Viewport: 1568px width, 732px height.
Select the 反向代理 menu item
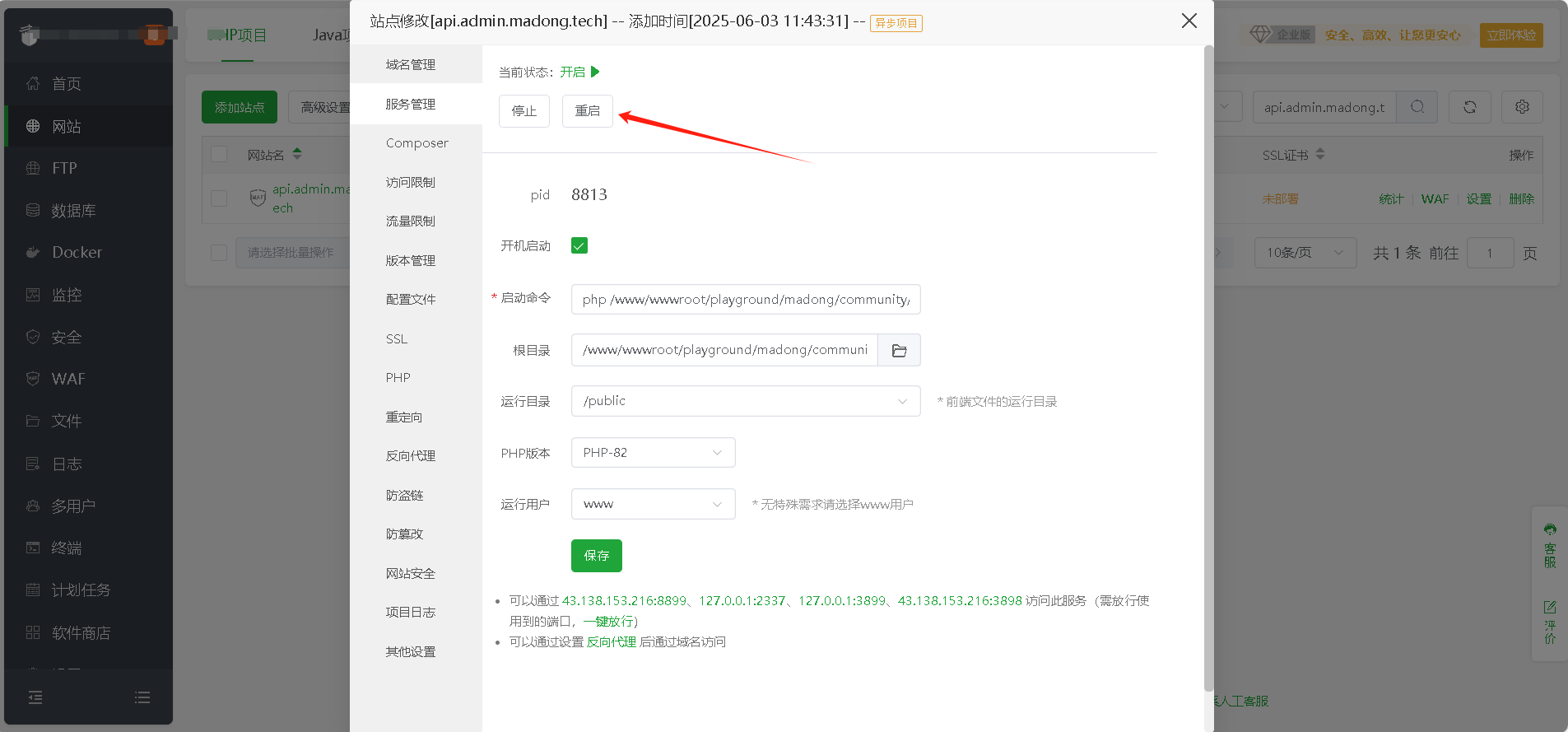411,456
